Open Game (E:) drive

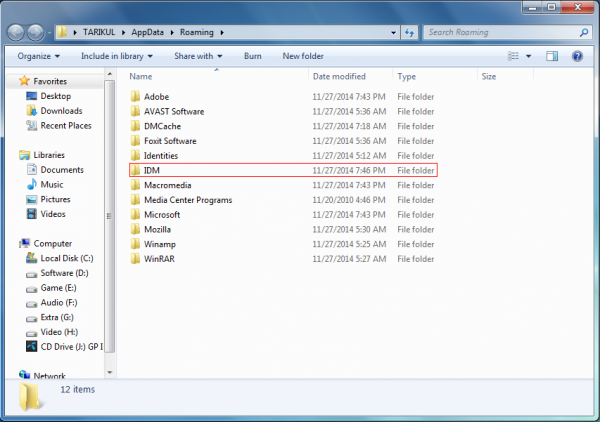(58, 288)
